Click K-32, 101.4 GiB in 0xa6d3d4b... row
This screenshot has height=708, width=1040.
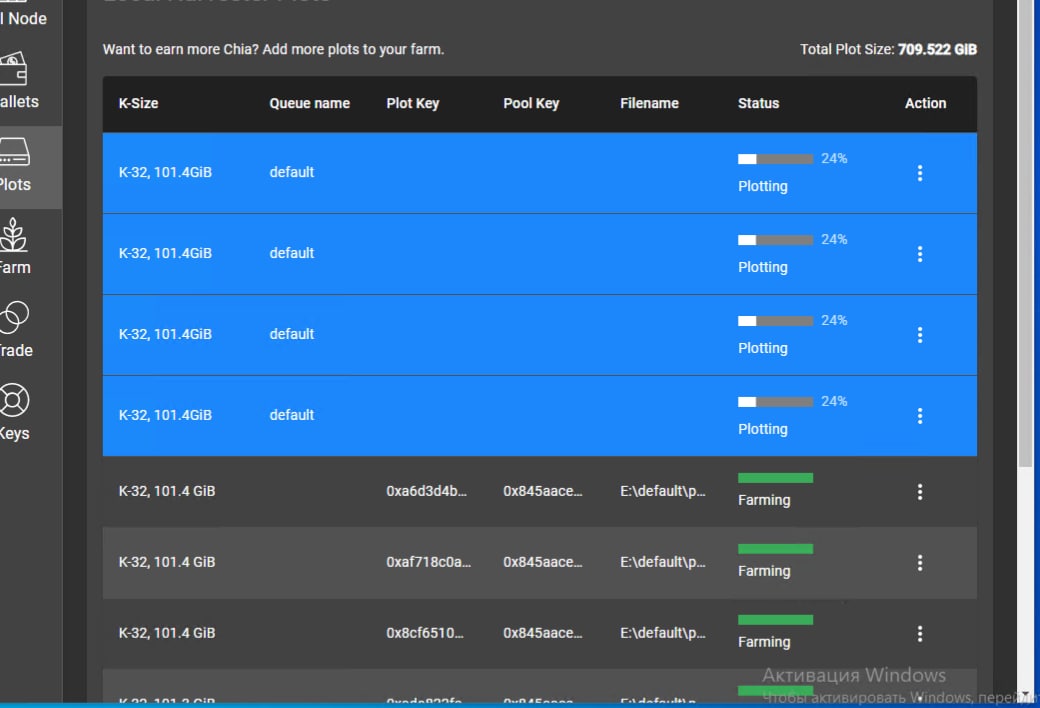click(166, 491)
